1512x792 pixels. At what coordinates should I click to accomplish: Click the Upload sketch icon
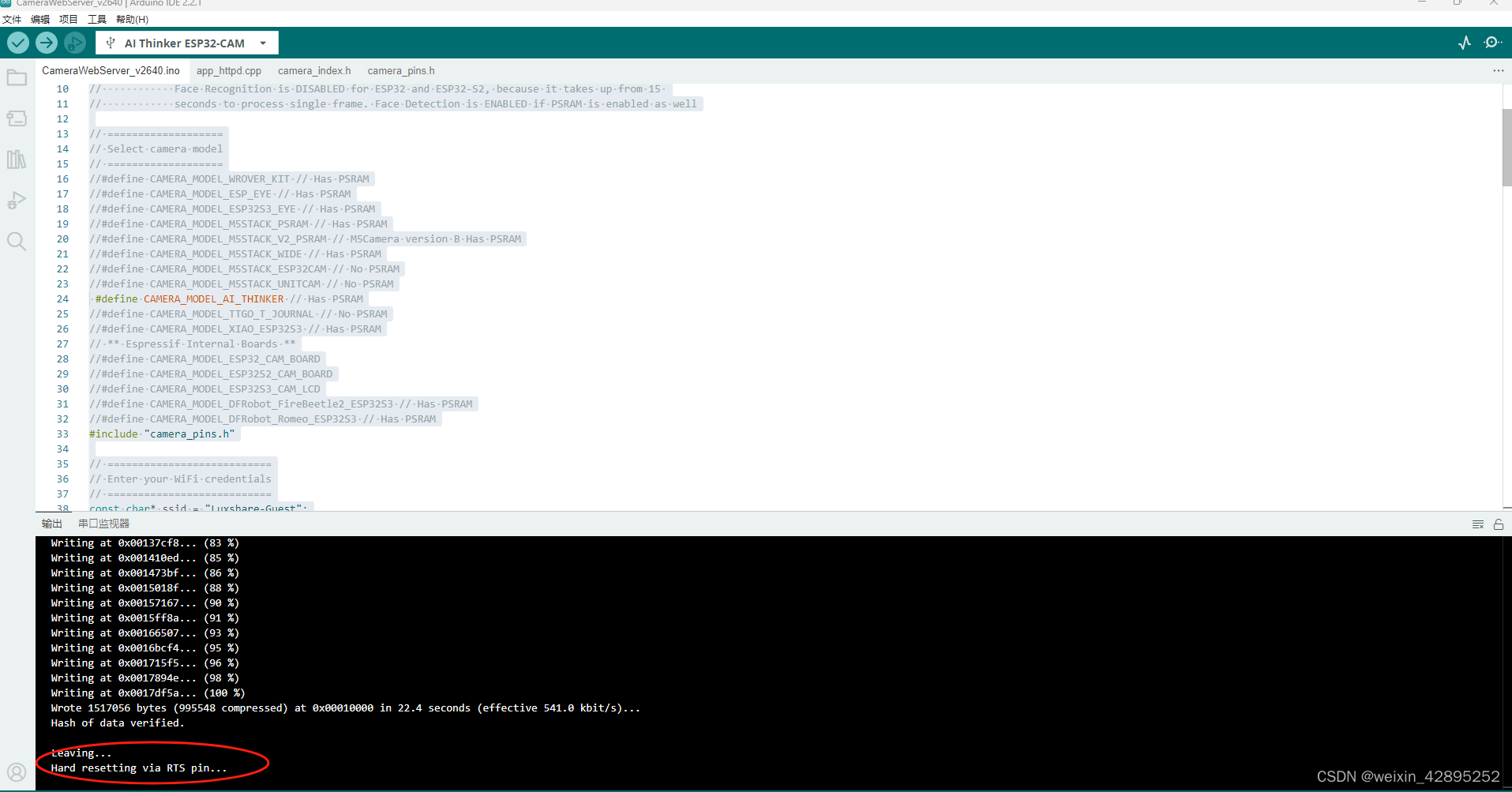[x=46, y=43]
